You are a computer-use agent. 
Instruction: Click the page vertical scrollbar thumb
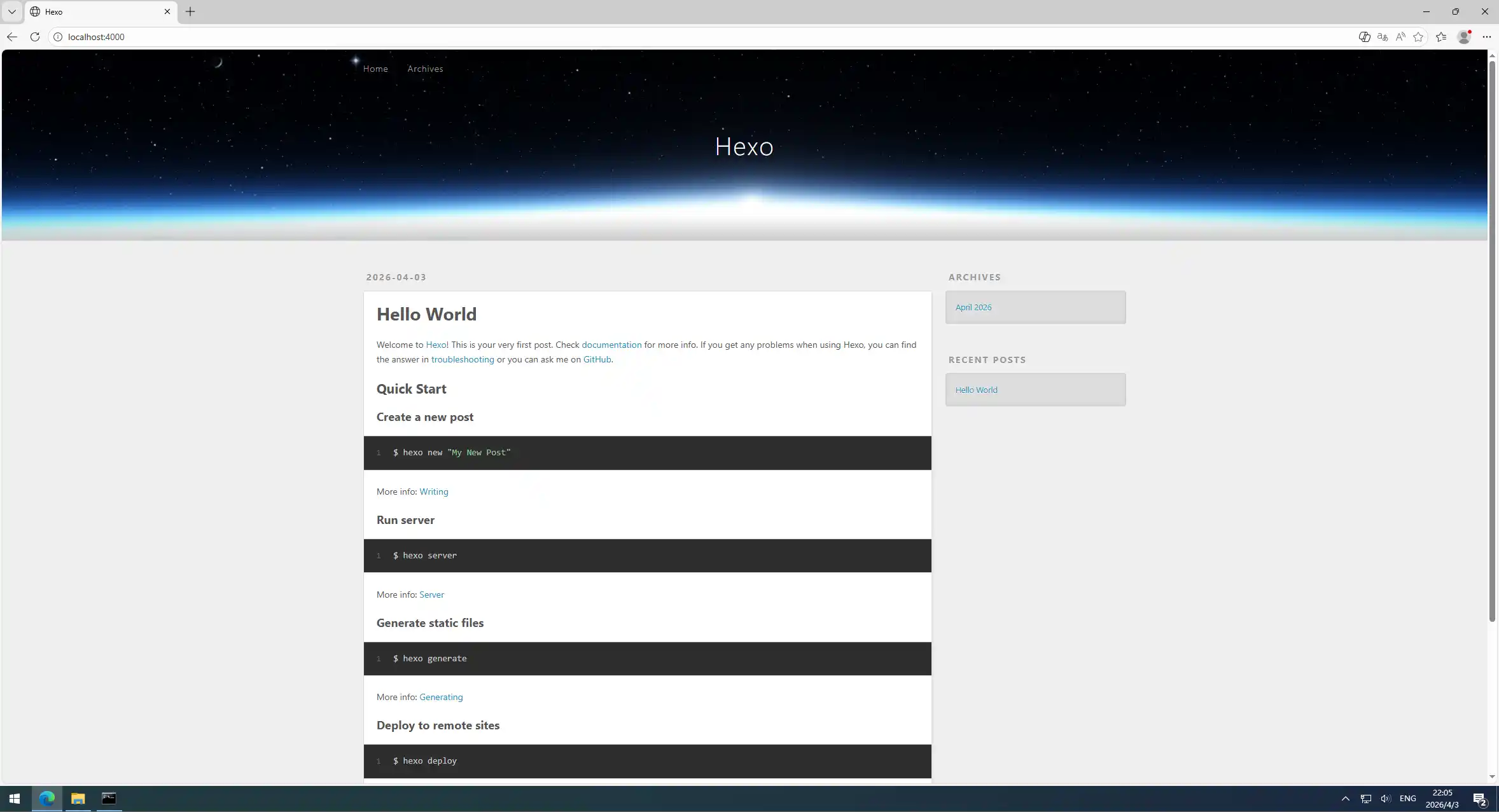coord(1492,341)
